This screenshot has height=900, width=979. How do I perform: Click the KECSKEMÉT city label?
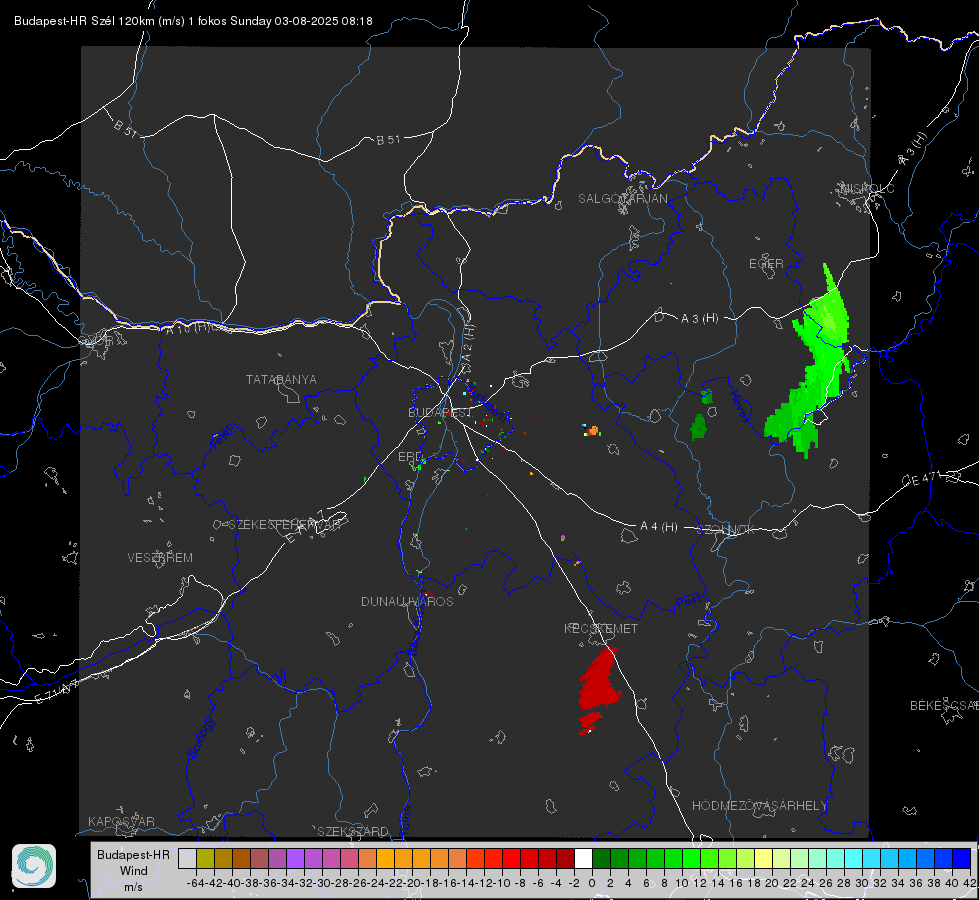click(601, 628)
